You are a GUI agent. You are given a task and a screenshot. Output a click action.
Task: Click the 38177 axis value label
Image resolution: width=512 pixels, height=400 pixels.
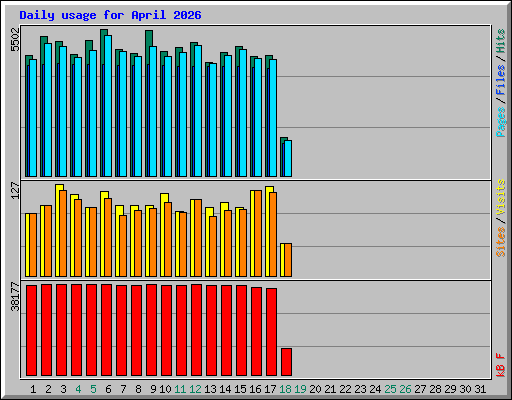point(15,296)
